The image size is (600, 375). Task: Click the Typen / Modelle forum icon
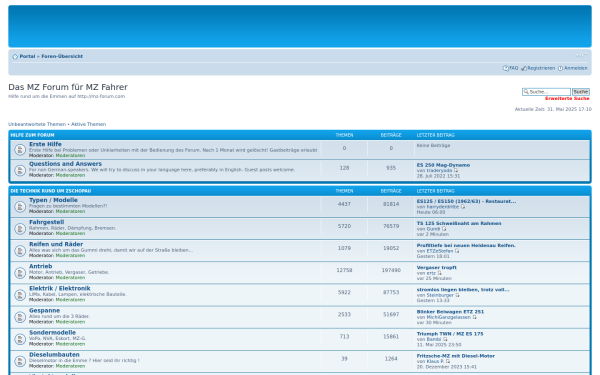coord(20,207)
